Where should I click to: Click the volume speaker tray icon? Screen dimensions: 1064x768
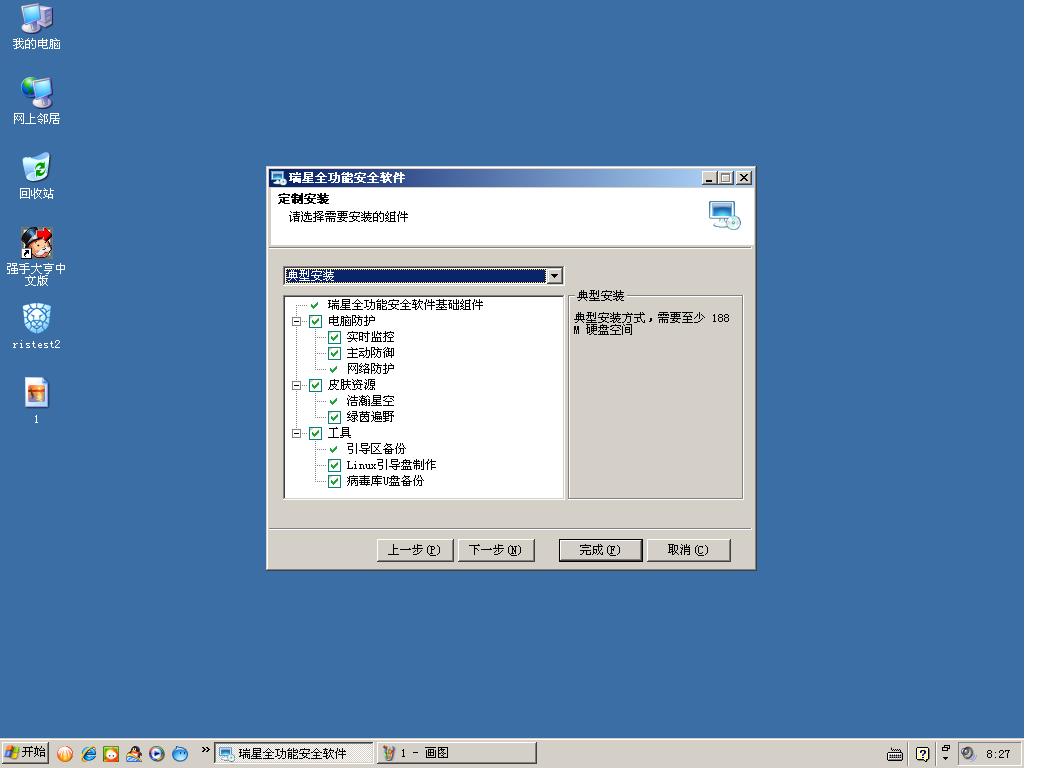click(968, 753)
